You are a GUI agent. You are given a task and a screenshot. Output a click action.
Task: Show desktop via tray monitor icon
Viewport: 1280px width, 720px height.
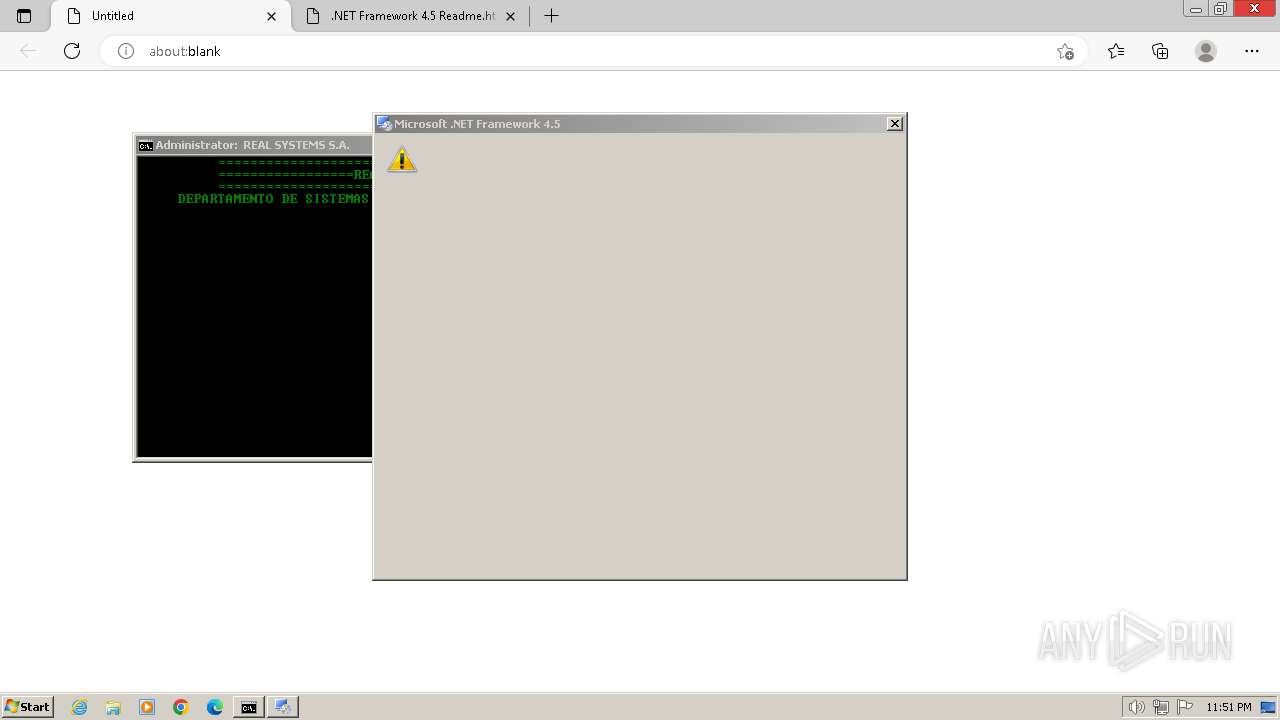1268,707
